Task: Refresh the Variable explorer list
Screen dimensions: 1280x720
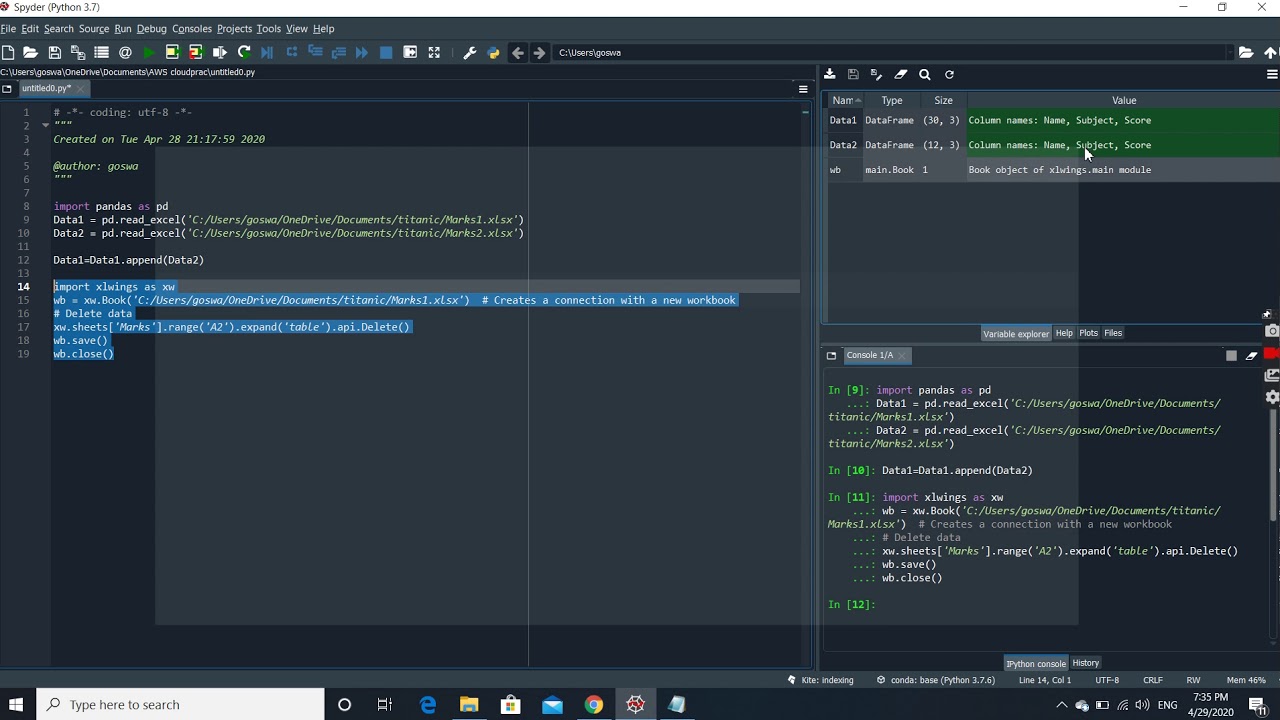Action: pyautogui.click(x=949, y=74)
